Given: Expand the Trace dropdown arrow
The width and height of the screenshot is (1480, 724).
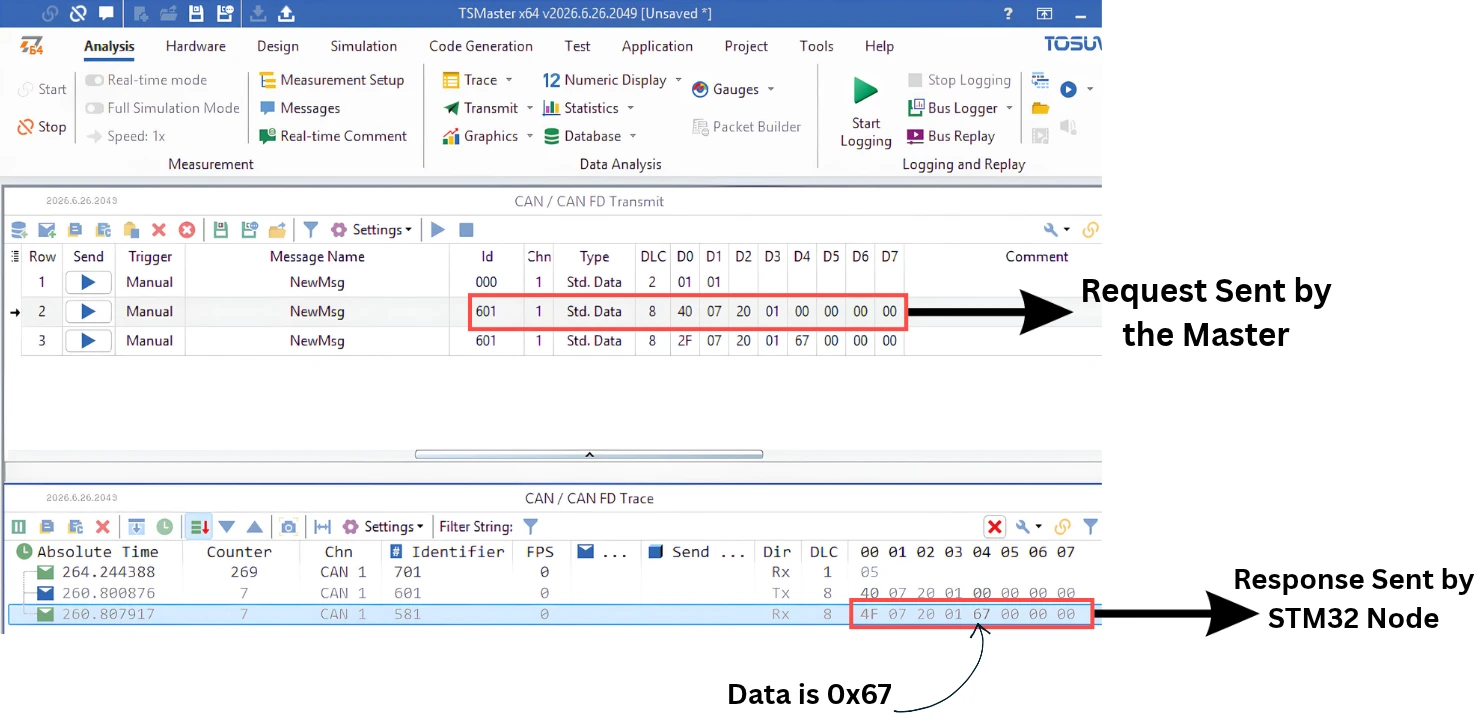Looking at the screenshot, I should [x=509, y=80].
